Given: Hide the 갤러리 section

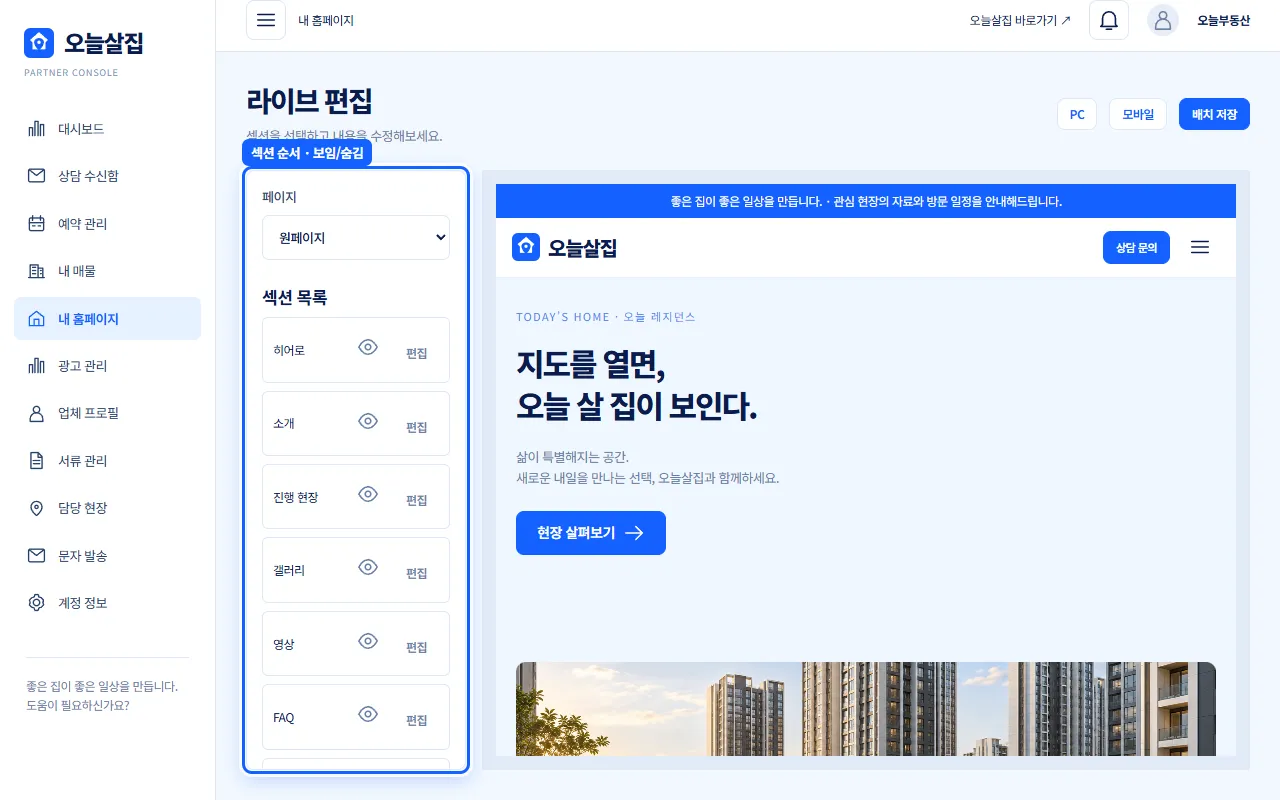Looking at the screenshot, I should click(x=368, y=567).
